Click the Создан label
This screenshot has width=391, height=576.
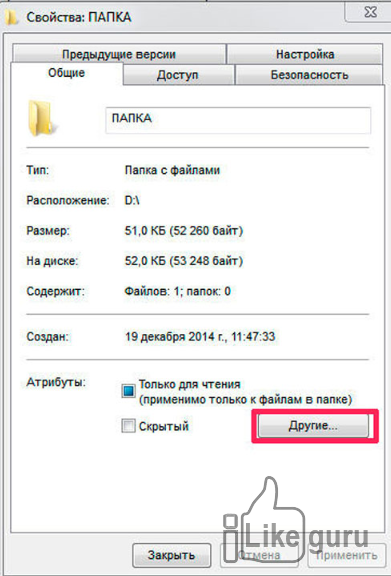click(x=47, y=337)
